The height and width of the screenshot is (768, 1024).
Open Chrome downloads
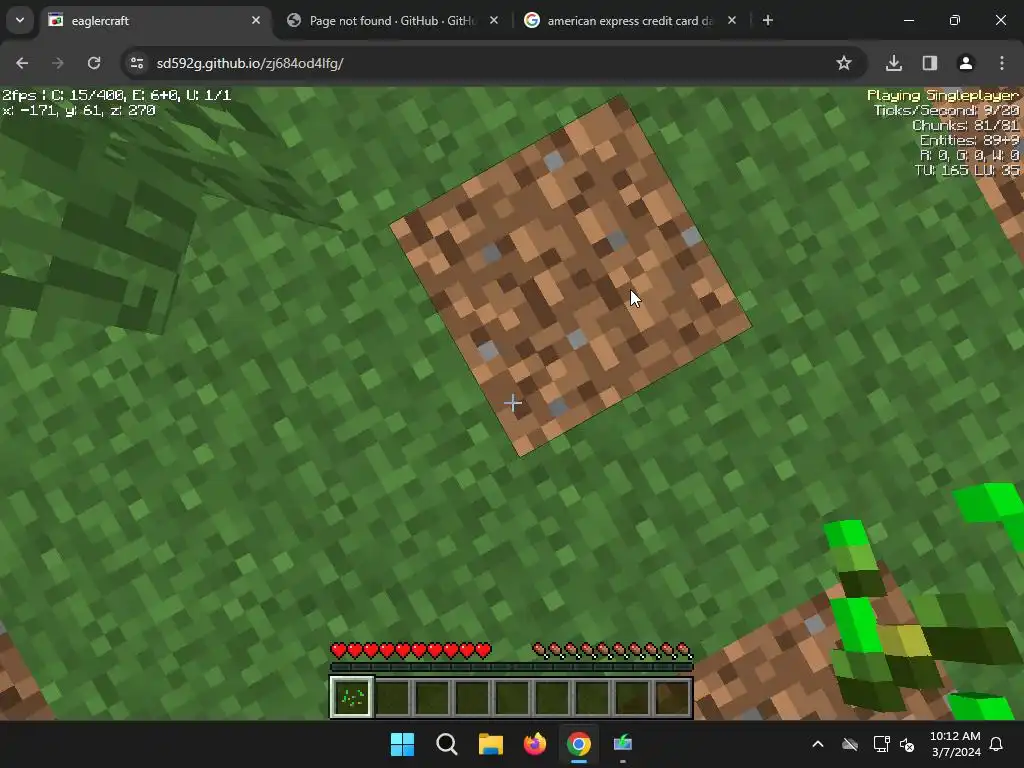click(x=893, y=63)
